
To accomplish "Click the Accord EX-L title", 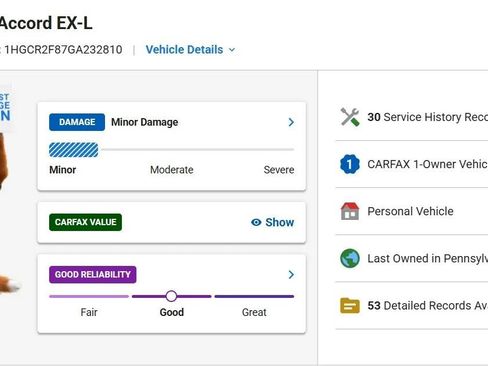I will point(46,23).
